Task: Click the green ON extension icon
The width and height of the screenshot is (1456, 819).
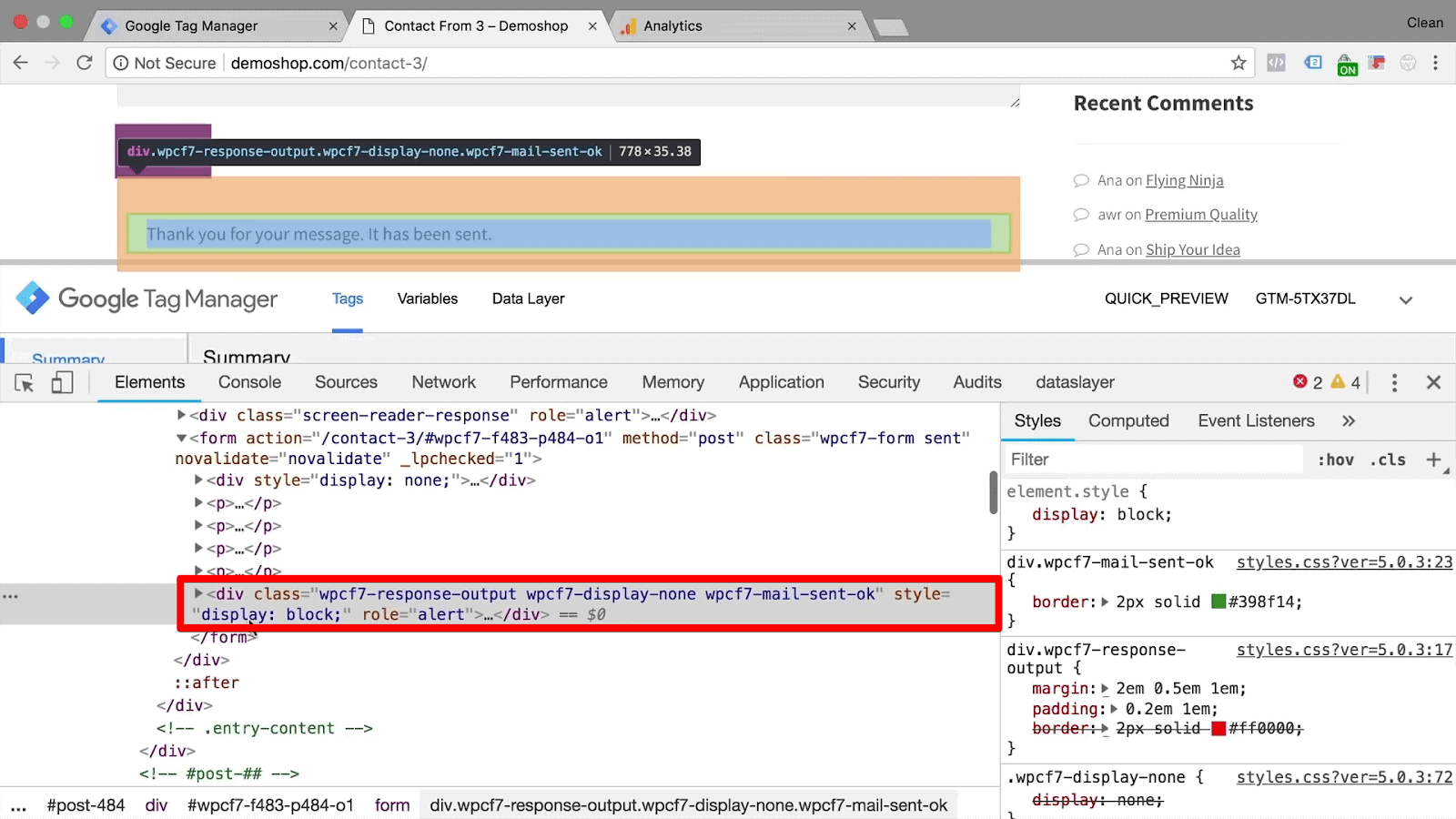Action: pyautogui.click(x=1347, y=65)
